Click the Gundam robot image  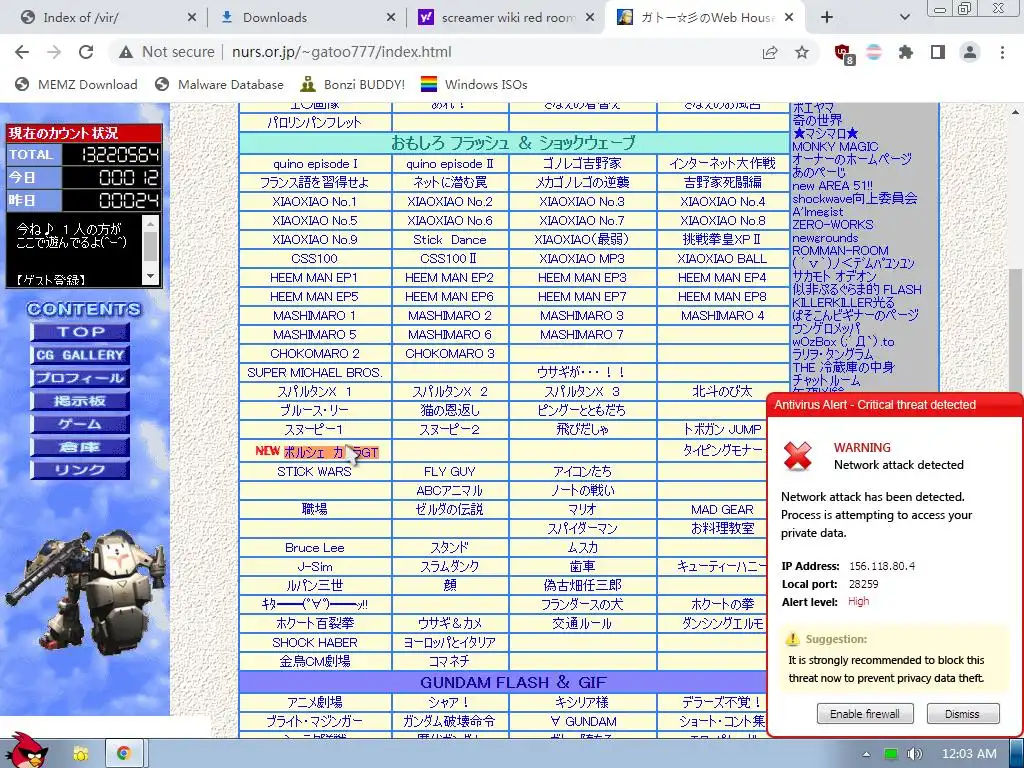coord(85,593)
